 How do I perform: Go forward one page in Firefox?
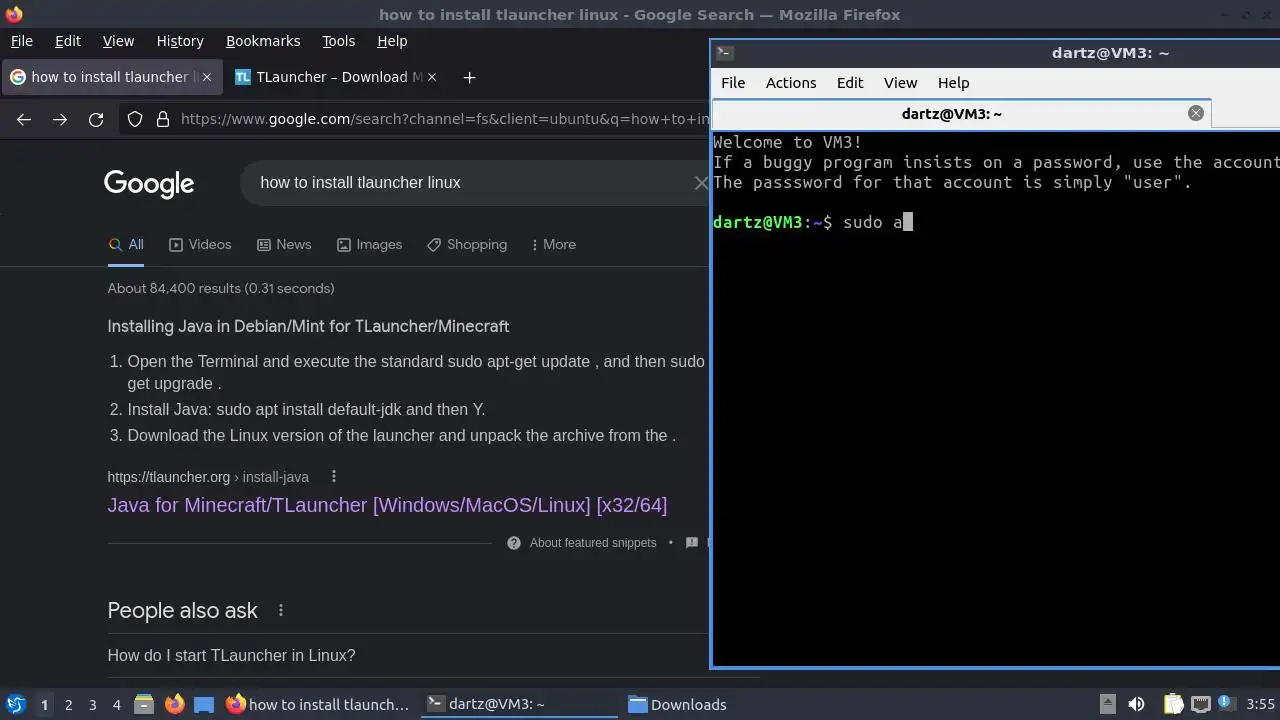60,120
